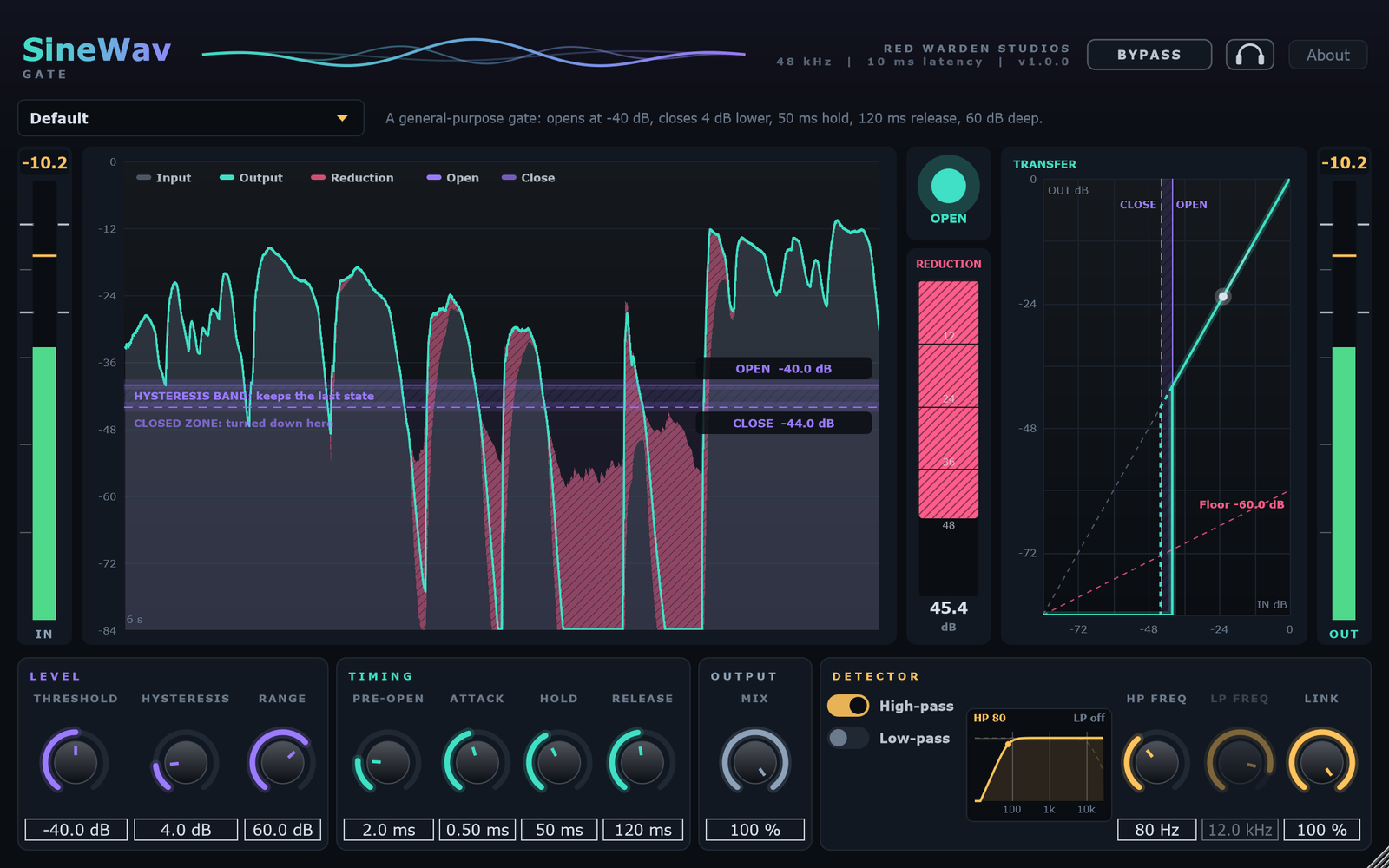Click the Hold knob

[558, 761]
